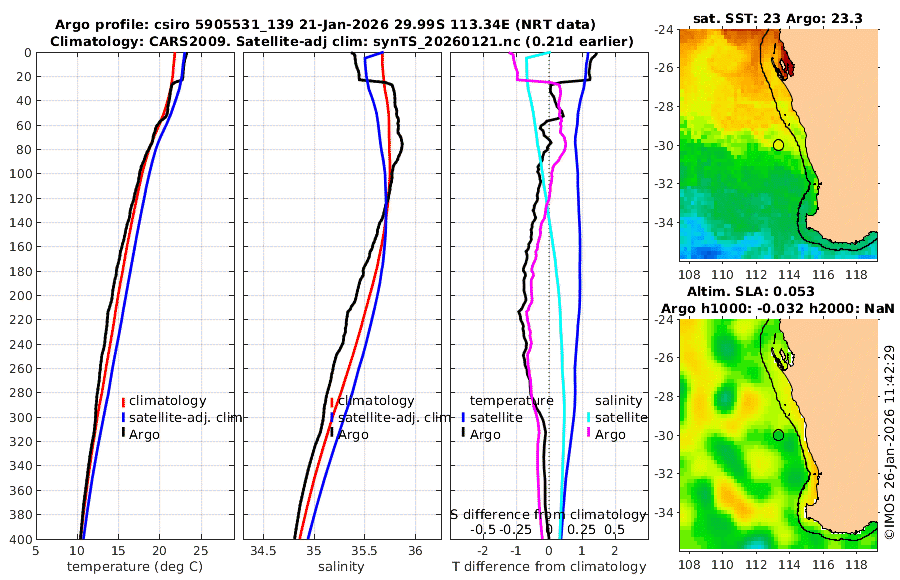Click the Argo profile title text

coord(325,25)
